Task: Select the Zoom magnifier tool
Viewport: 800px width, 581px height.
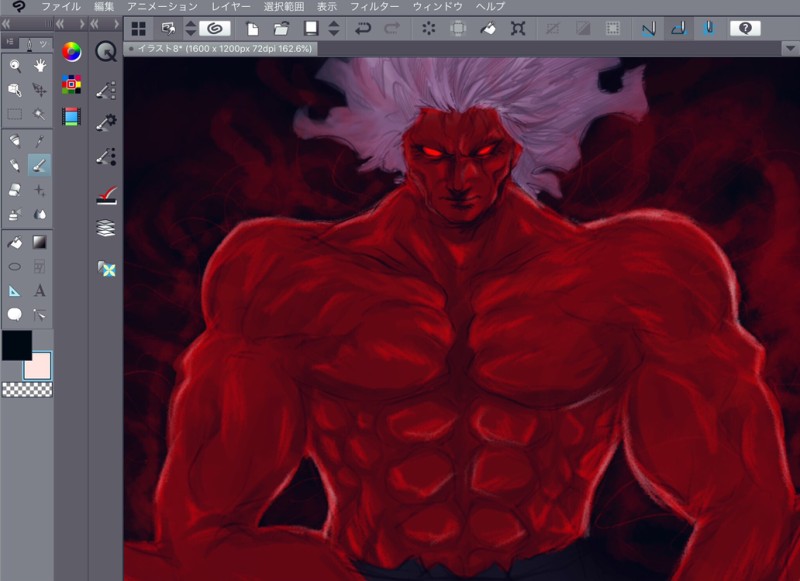Action: pos(15,66)
